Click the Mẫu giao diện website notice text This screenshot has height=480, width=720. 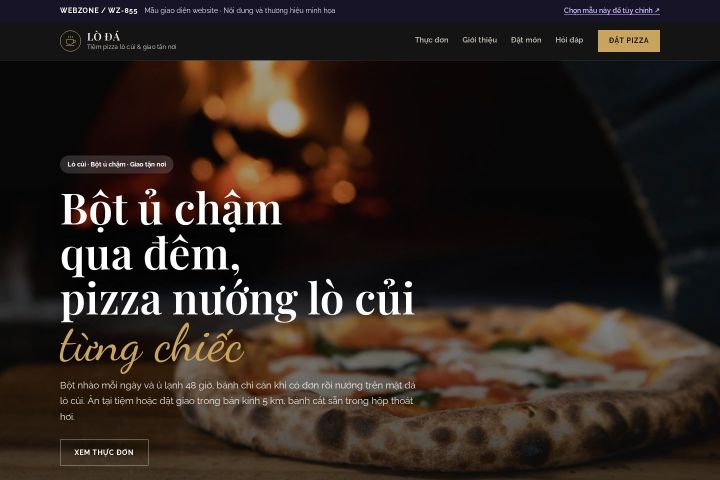click(240, 10)
